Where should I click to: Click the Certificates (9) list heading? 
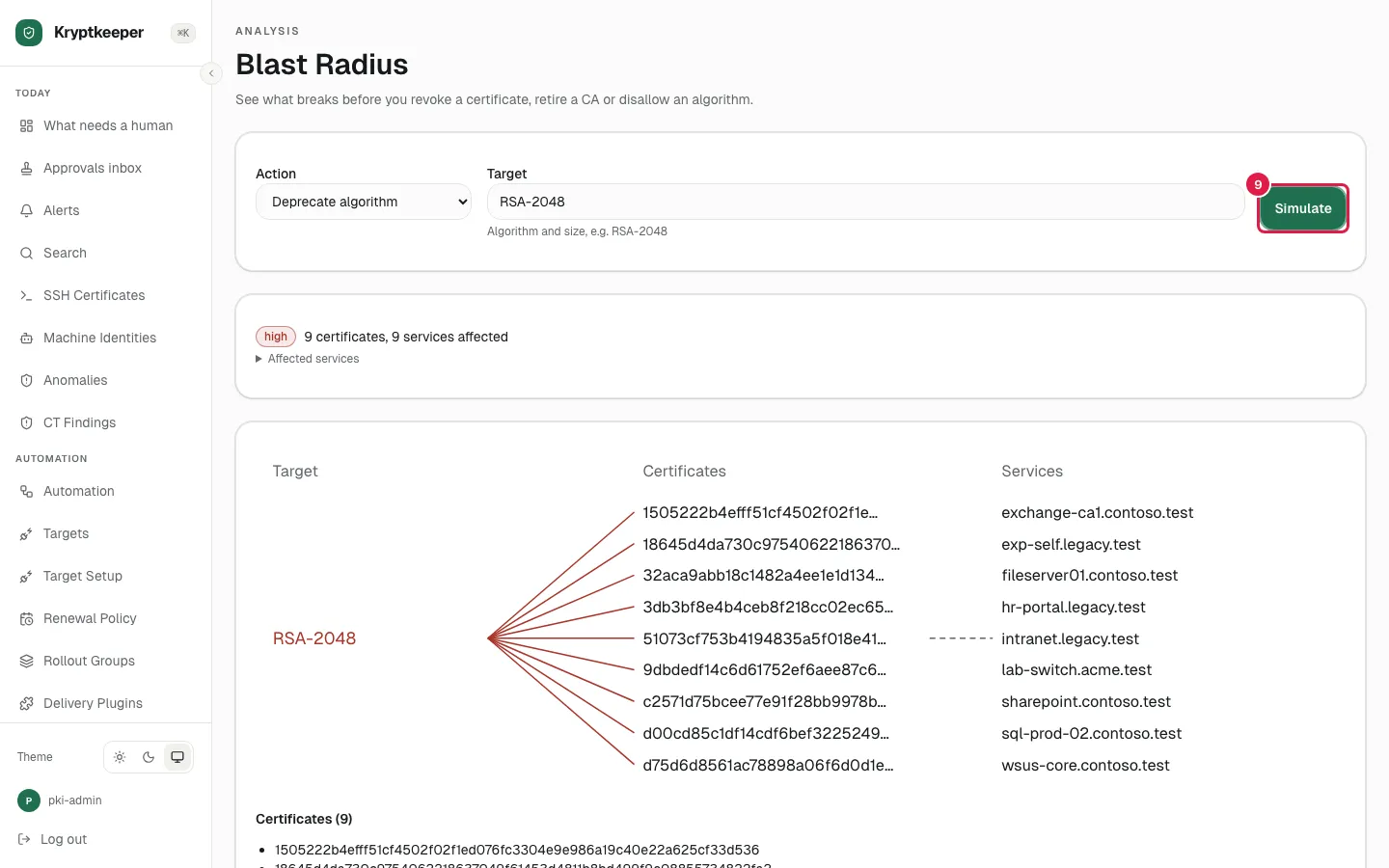pyautogui.click(x=304, y=819)
